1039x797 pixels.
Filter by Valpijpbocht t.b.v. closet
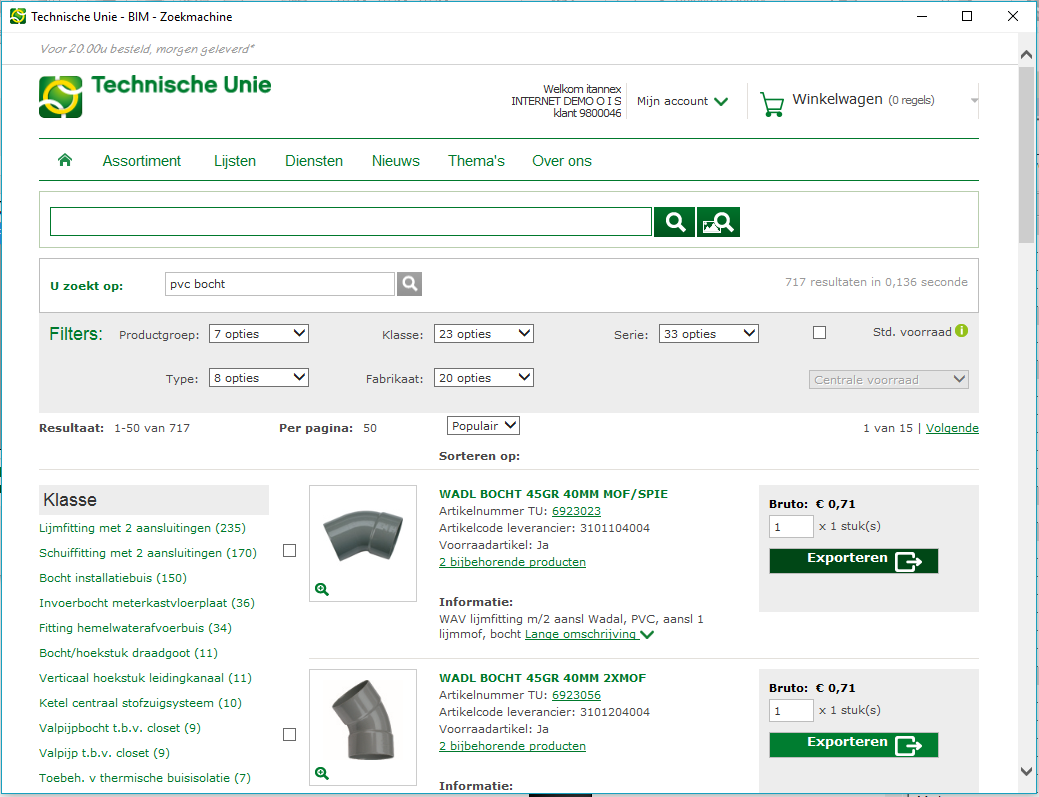click(x=120, y=728)
